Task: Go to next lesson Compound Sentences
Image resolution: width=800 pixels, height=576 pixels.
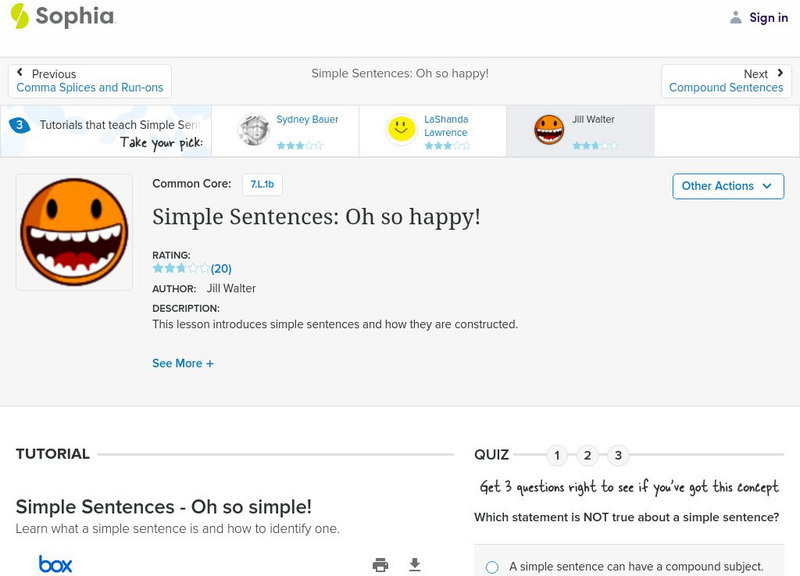Action: [727, 81]
